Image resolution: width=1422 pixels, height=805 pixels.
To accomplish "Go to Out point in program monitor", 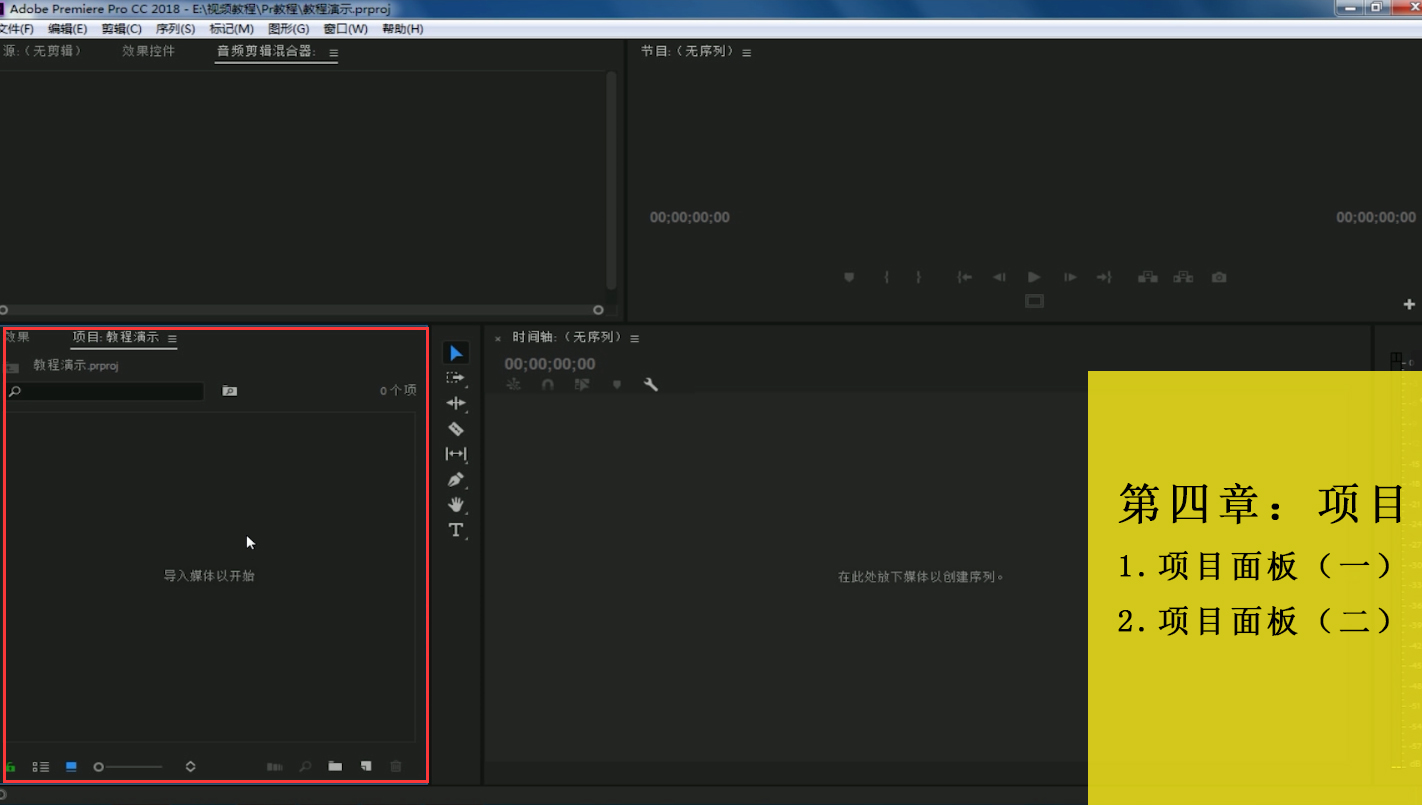I will pyautogui.click(x=1104, y=277).
